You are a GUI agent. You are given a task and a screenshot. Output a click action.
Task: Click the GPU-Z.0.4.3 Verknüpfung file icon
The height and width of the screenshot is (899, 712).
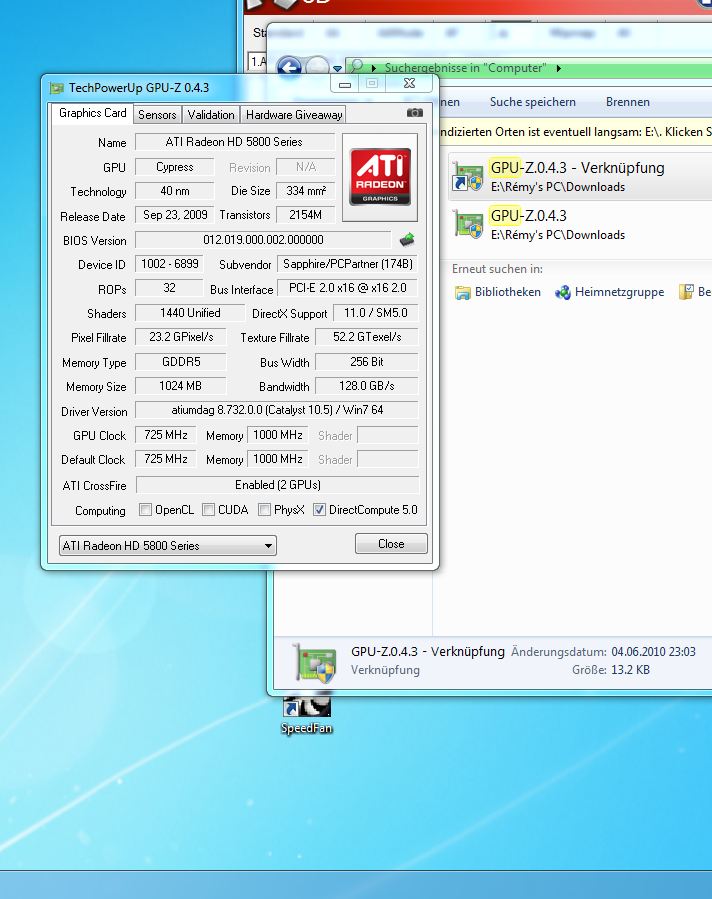click(x=468, y=176)
